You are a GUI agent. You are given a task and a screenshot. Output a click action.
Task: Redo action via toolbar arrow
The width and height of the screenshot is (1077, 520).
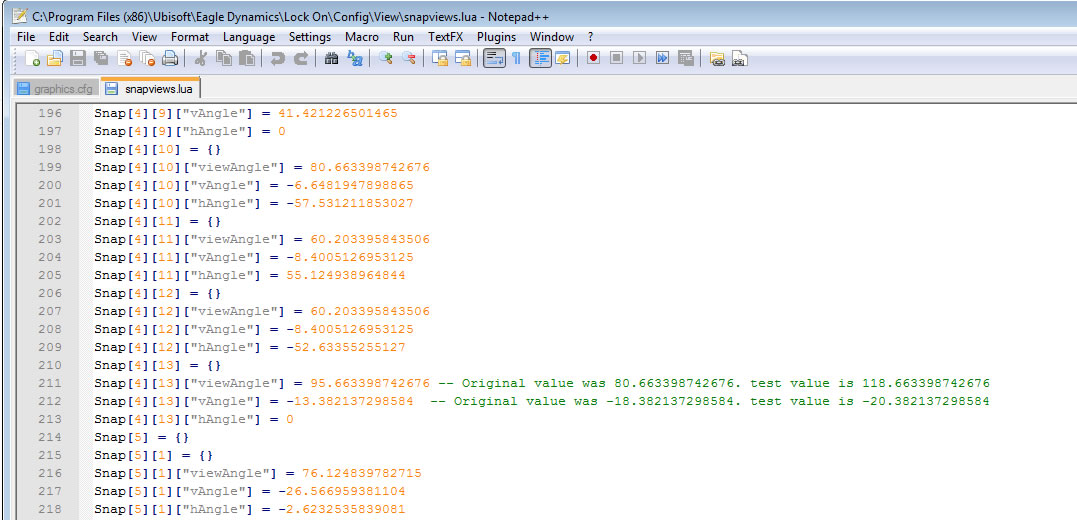300,58
